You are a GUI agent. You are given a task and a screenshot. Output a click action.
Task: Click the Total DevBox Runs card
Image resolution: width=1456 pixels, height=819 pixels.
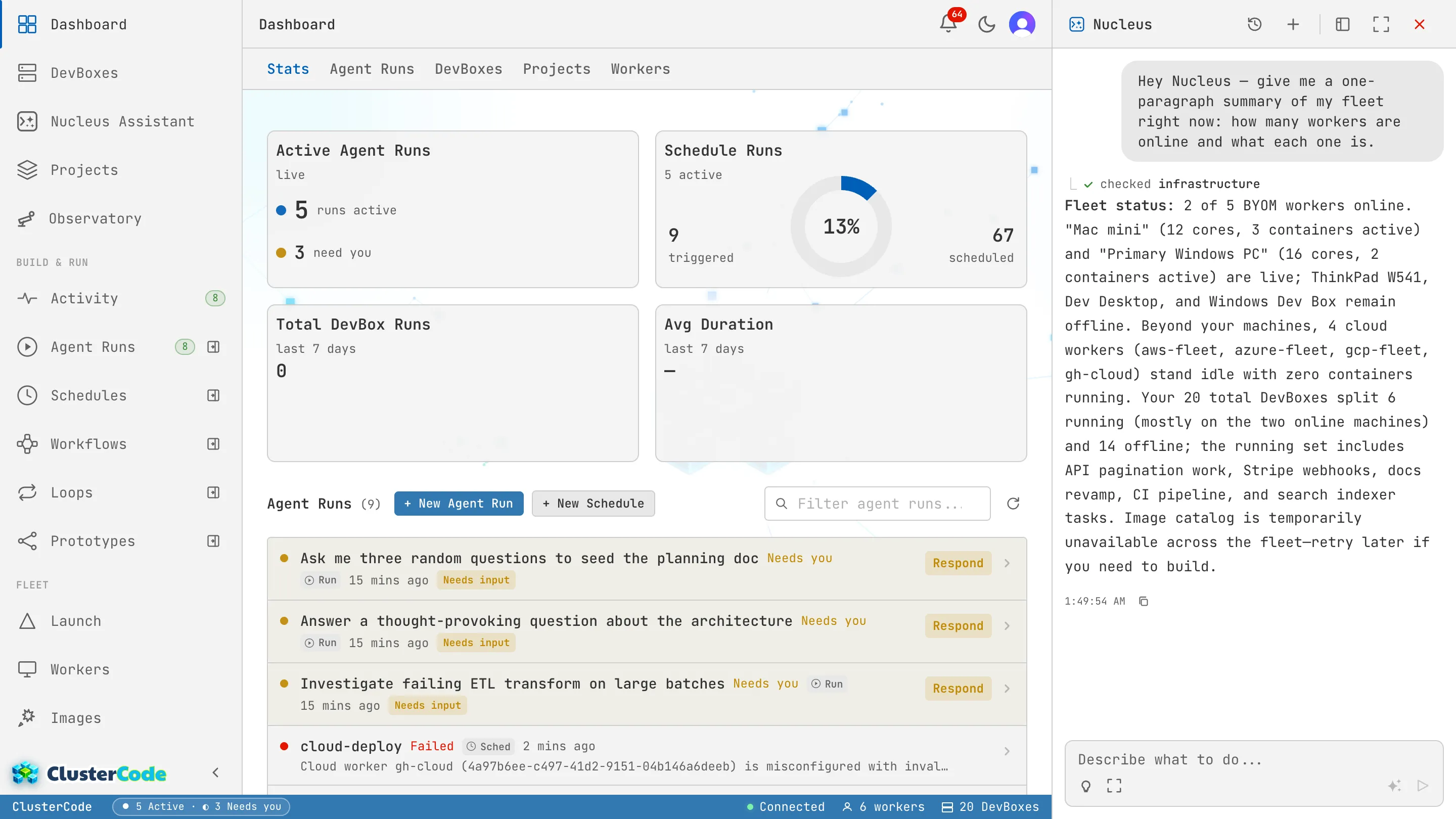click(x=453, y=383)
